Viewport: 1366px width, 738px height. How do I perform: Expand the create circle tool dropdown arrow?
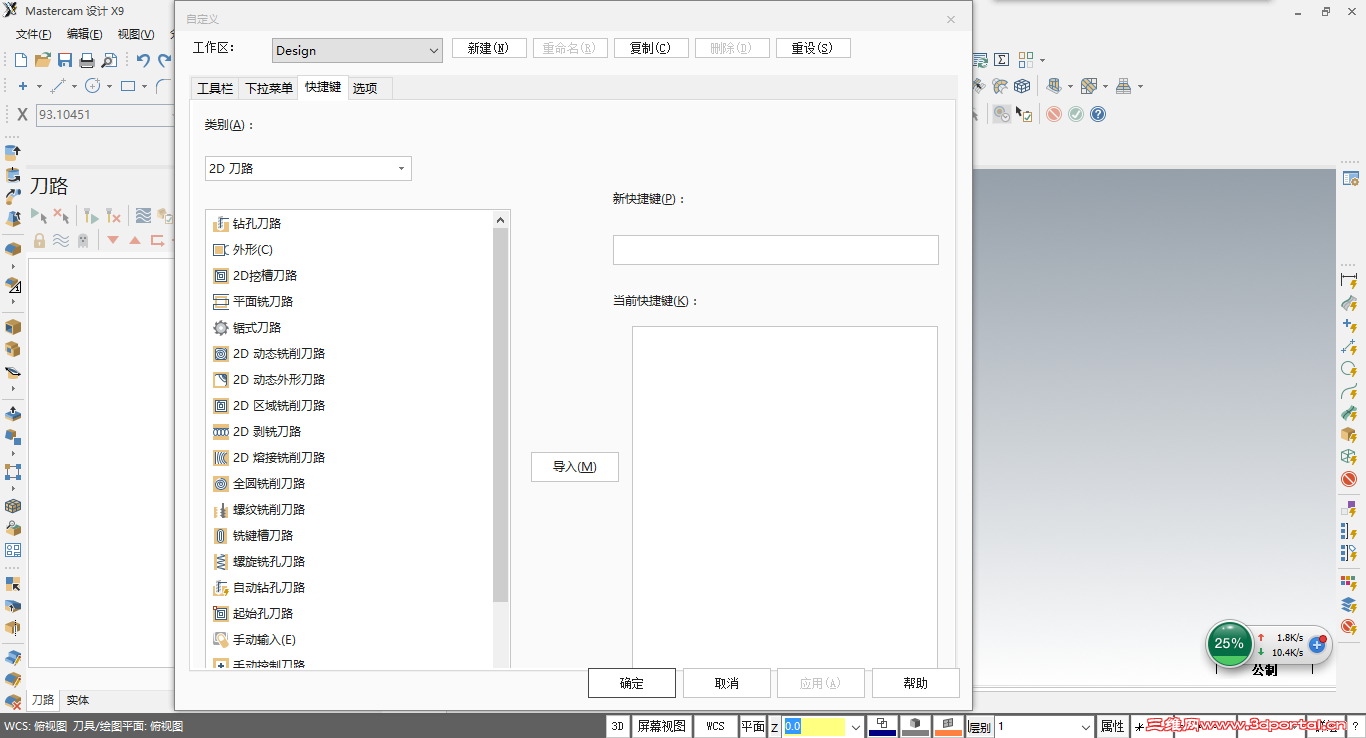[109, 86]
